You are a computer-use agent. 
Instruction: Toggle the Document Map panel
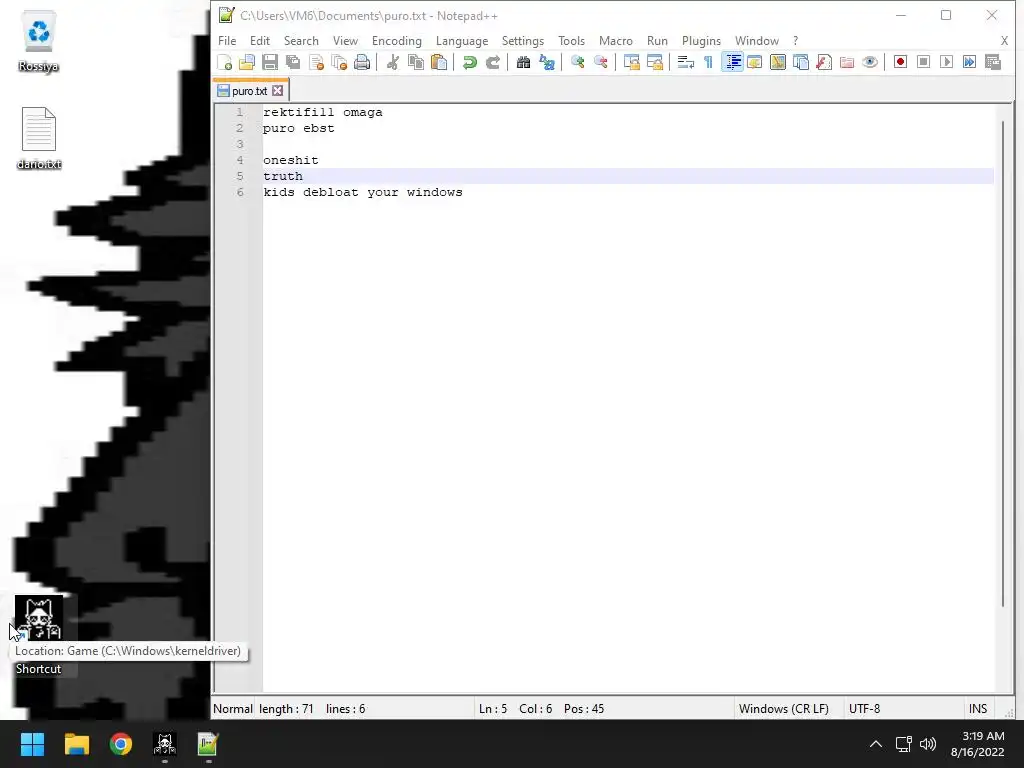777,62
